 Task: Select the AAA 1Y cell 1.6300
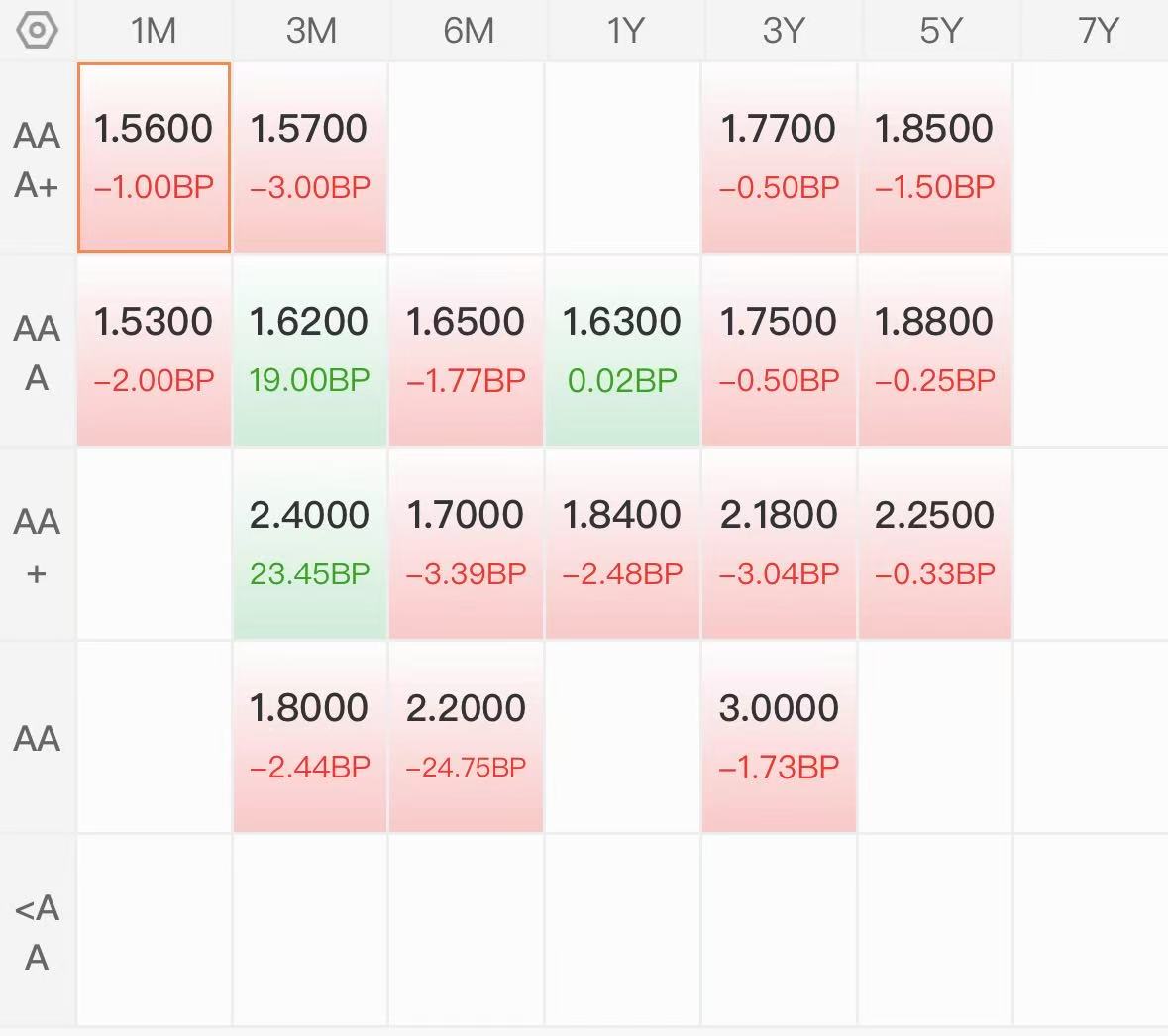pos(623,350)
